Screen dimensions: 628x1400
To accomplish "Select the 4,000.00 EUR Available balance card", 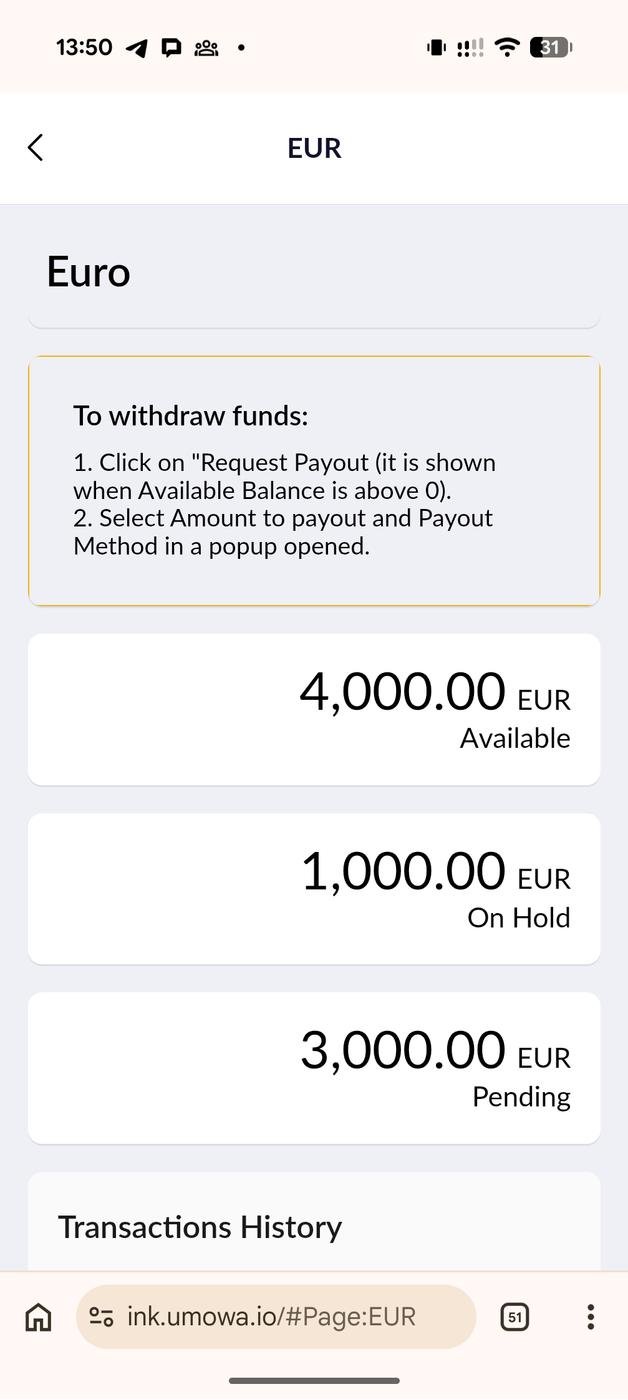I will [314, 709].
